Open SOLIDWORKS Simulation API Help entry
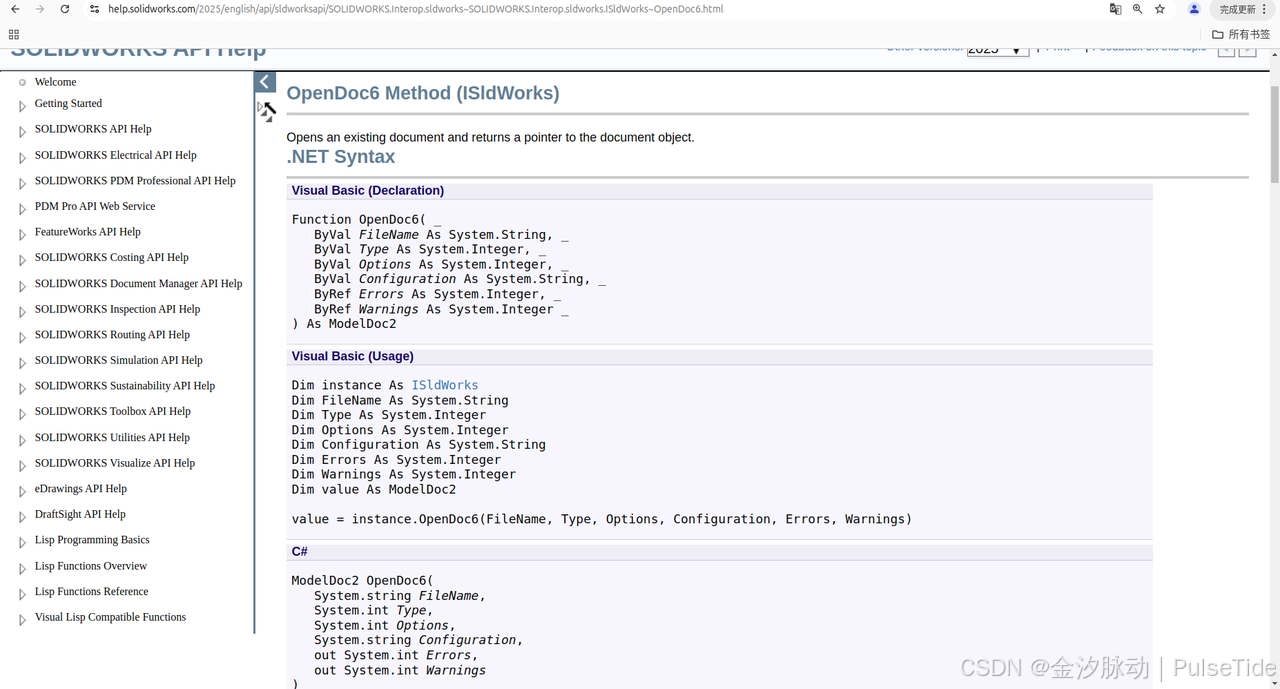1280x689 pixels. 118,360
